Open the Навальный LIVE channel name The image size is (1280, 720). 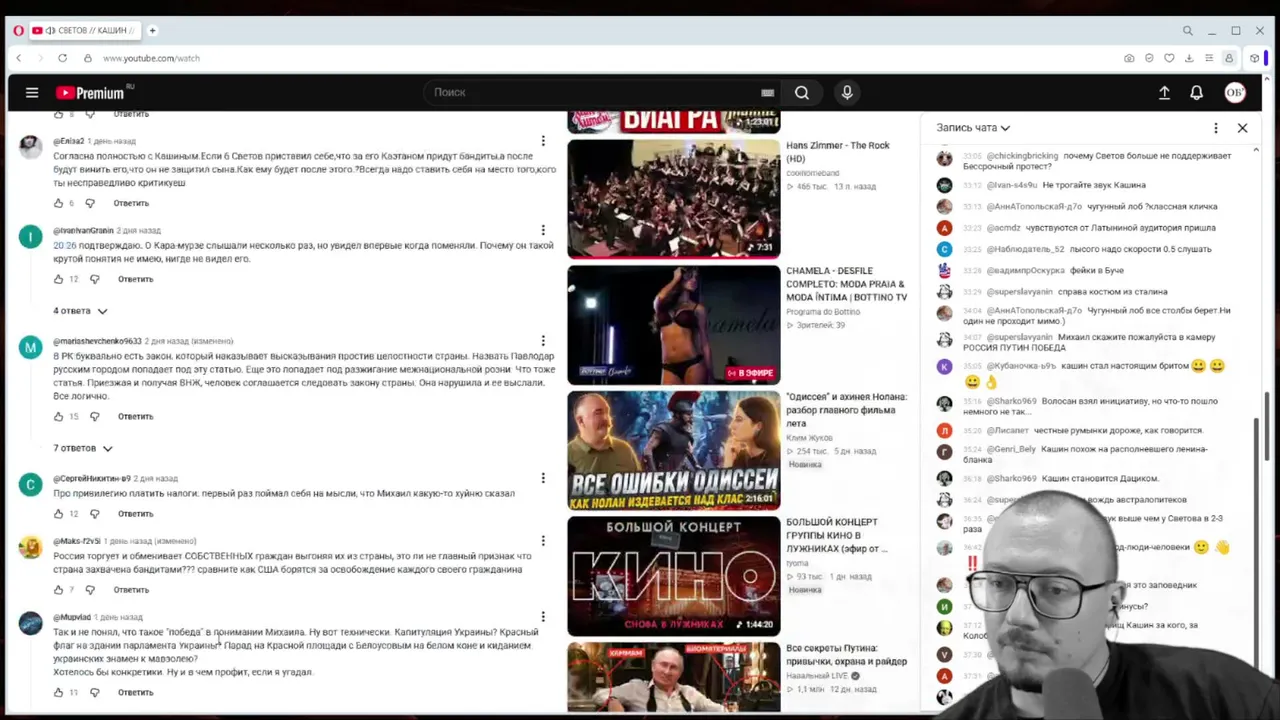tap(816, 676)
